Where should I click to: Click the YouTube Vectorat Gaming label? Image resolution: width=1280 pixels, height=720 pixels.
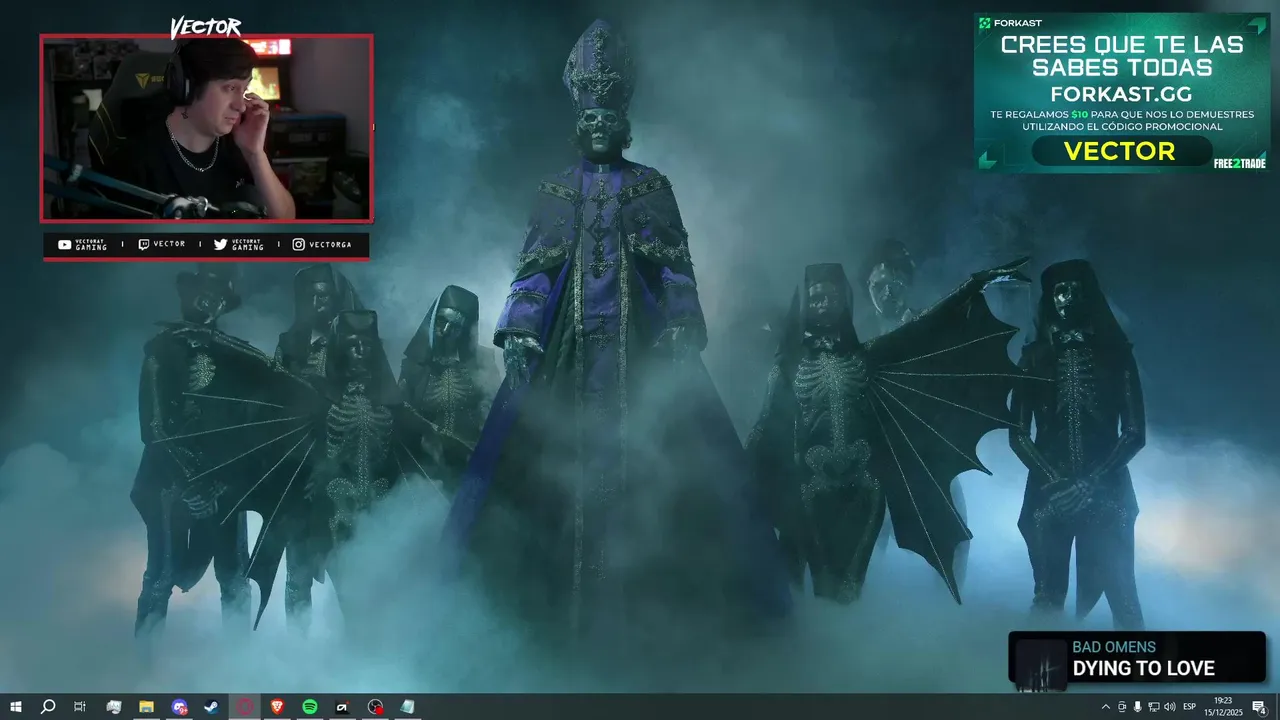click(83, 245)
